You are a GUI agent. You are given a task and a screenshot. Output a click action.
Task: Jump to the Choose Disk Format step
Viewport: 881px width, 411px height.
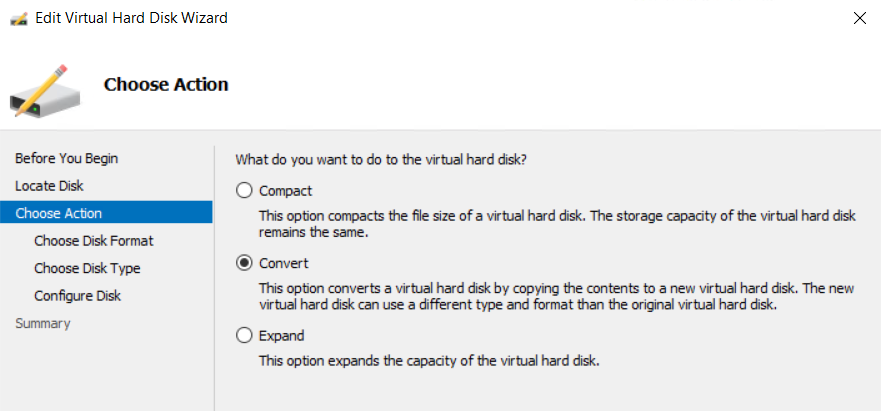(x=94, y=241)
